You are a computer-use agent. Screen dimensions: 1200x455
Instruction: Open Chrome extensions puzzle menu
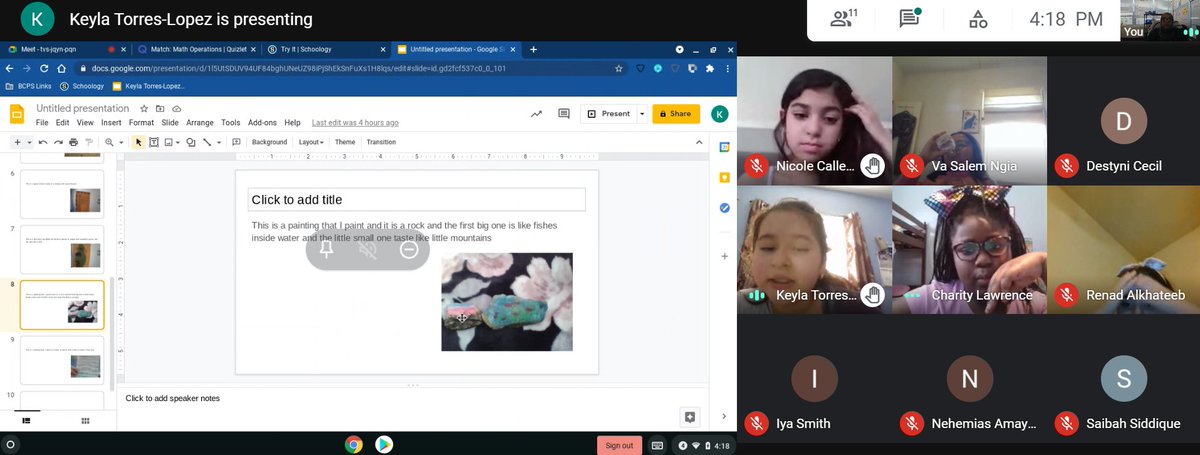tap(710, 69)
